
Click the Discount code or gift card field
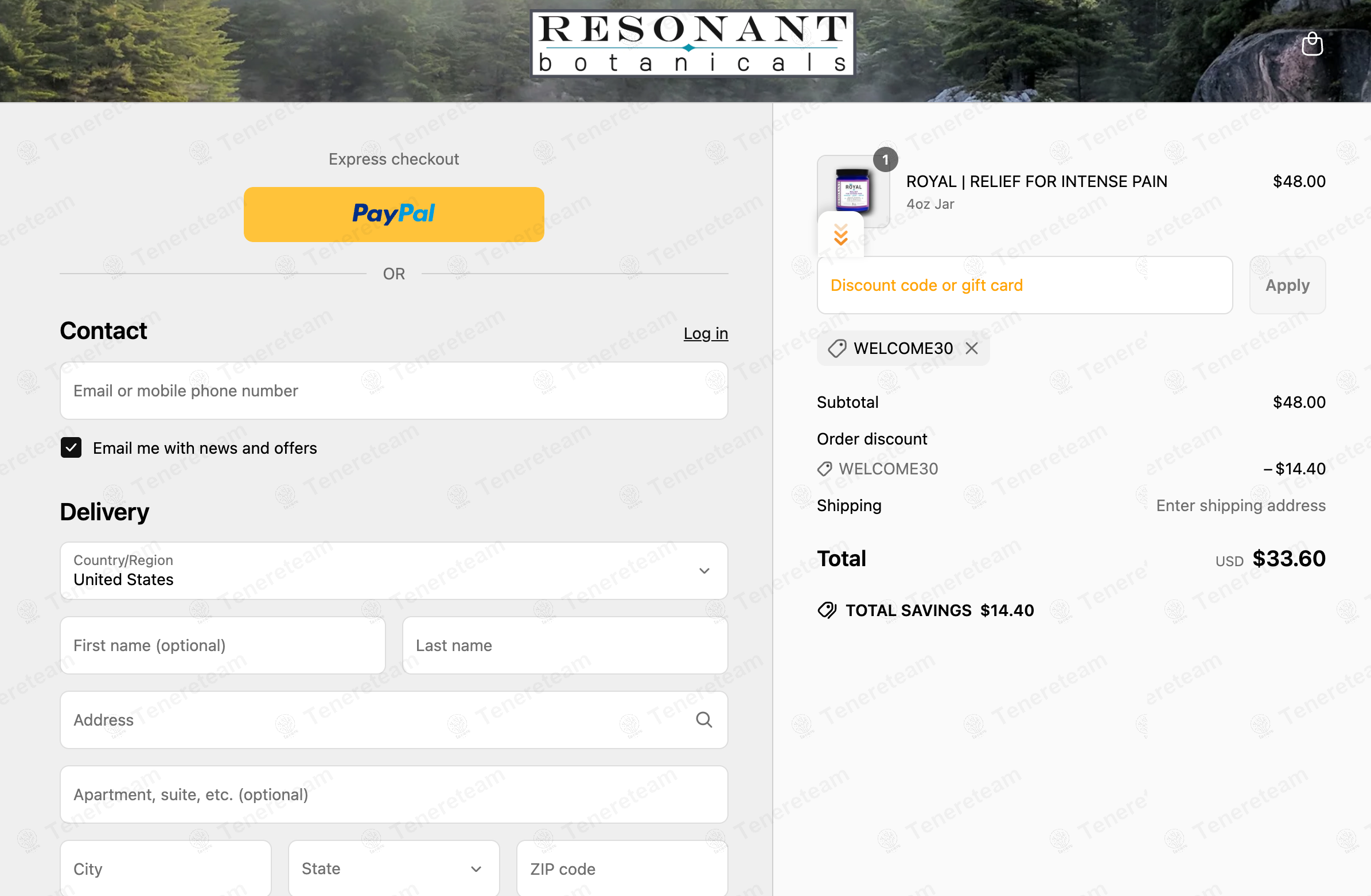[x=1024, y=285]
